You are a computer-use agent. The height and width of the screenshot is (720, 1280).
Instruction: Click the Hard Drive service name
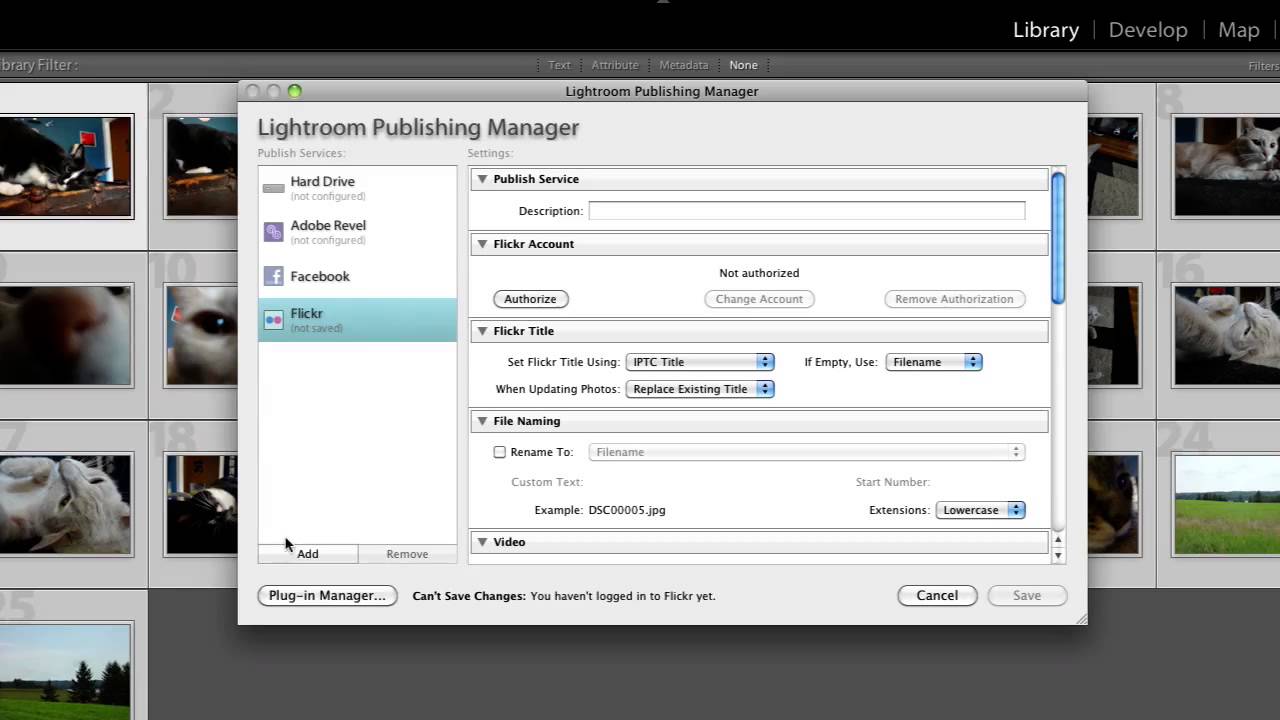(322, 181)
